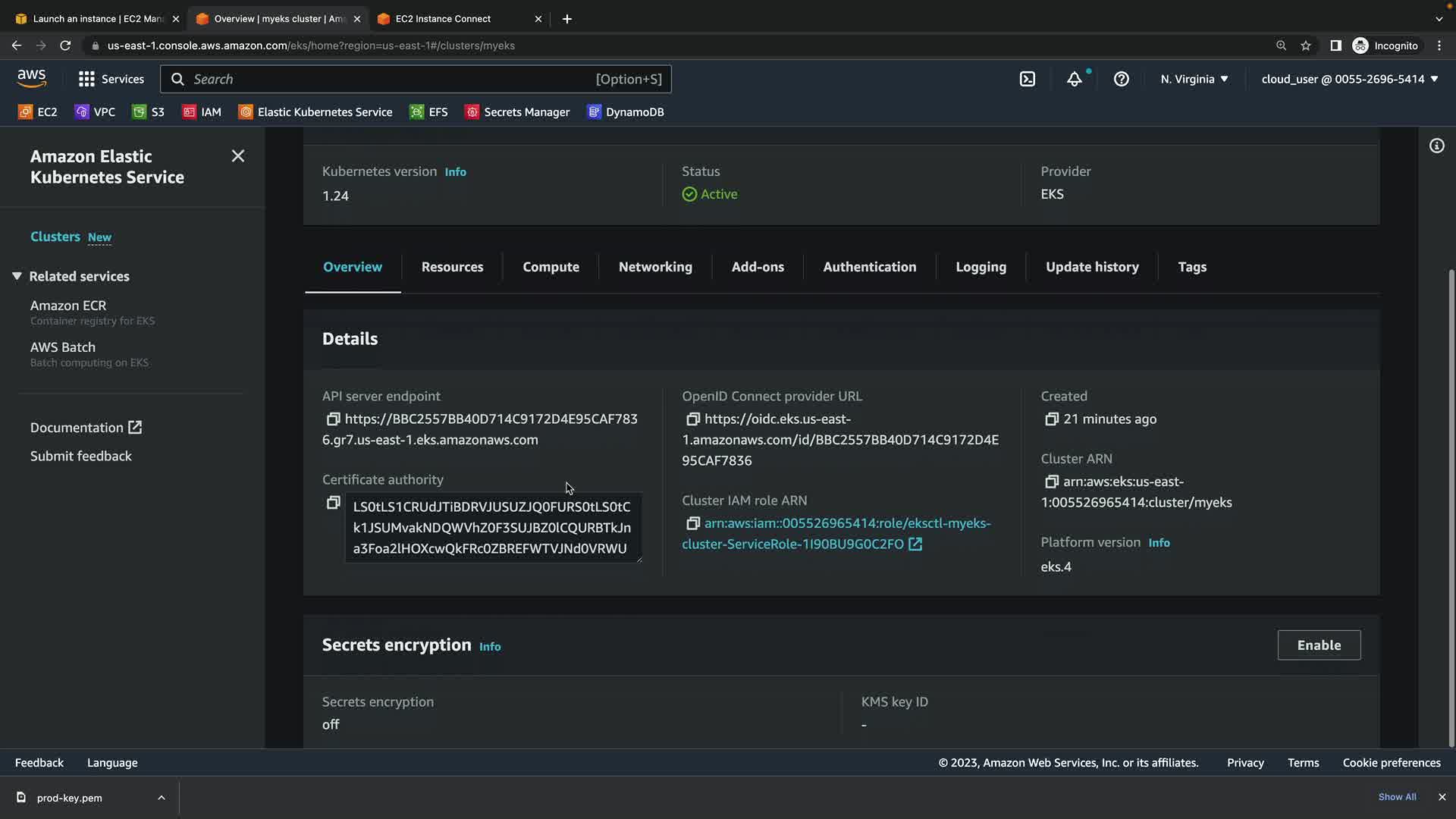The width and height of the screenshot is (1456, 819).
Task: Open the Services grid menu
Action: point(111,79)
